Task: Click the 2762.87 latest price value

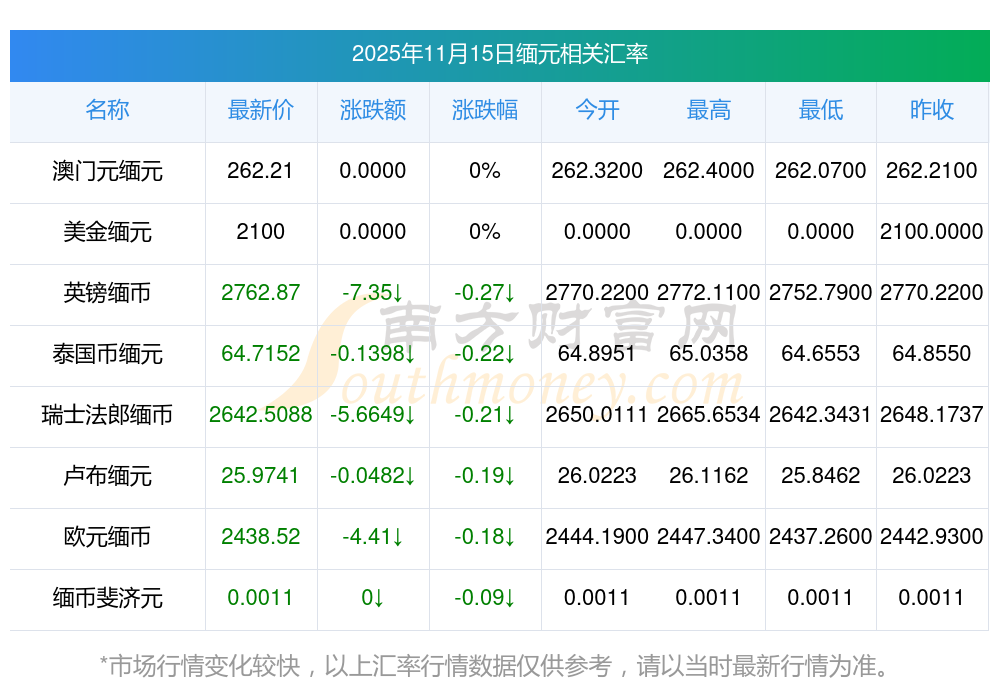Action: pos(260,293)
